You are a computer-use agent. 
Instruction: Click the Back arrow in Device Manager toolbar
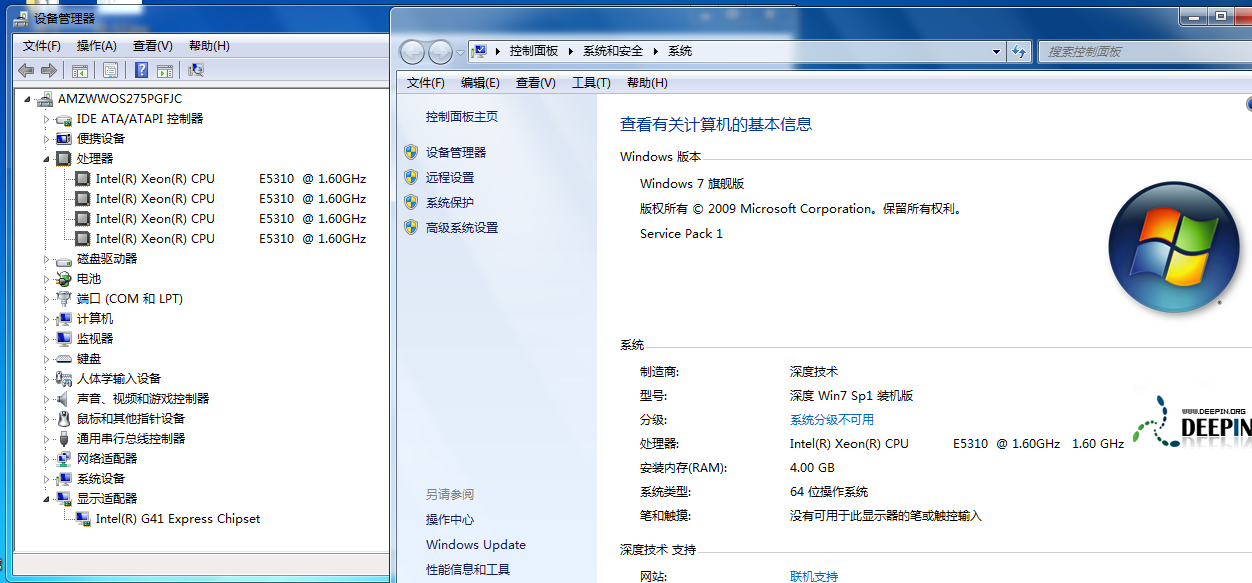[26, 70]
